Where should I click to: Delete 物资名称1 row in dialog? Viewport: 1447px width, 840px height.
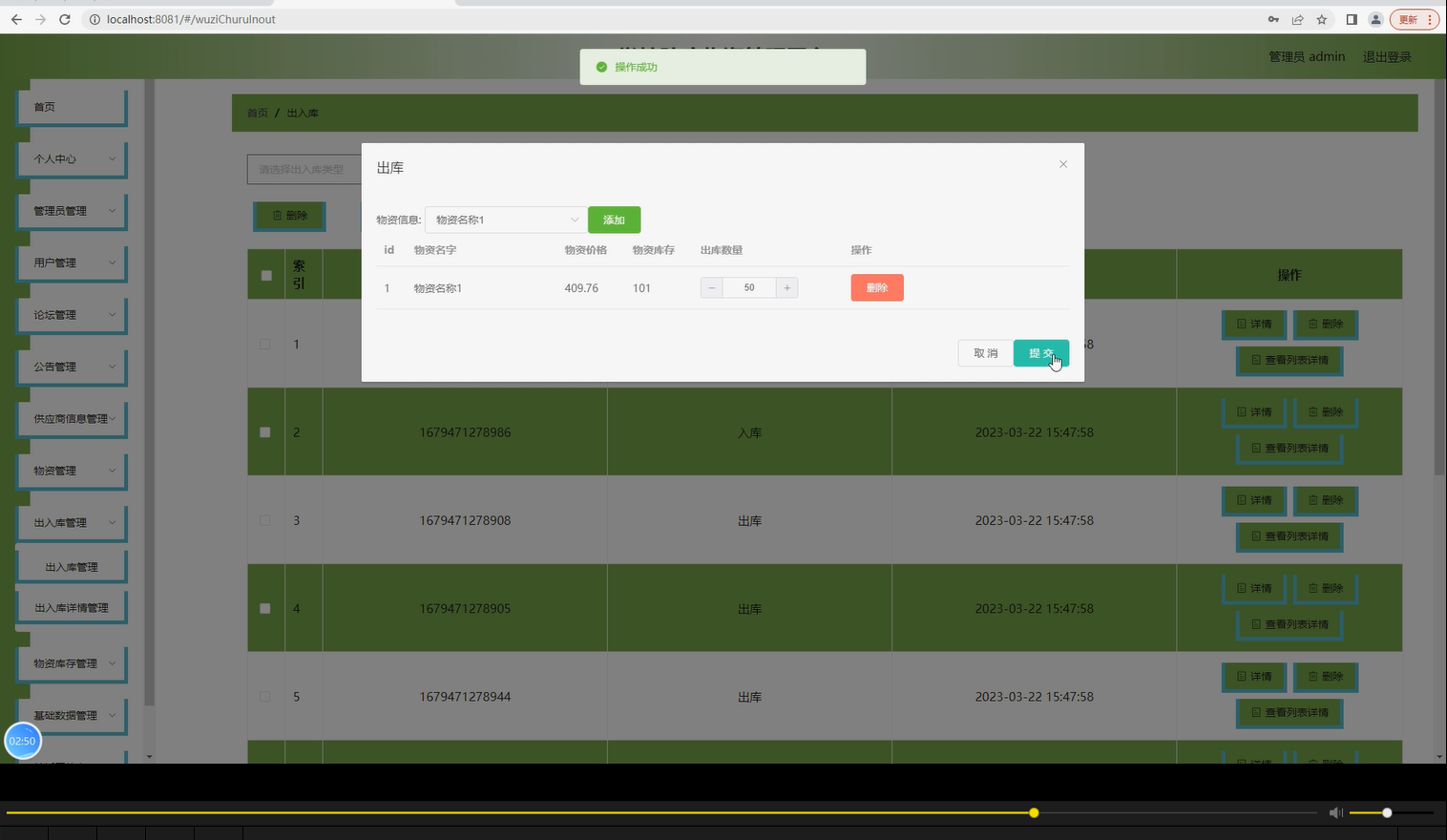point(877,287)
